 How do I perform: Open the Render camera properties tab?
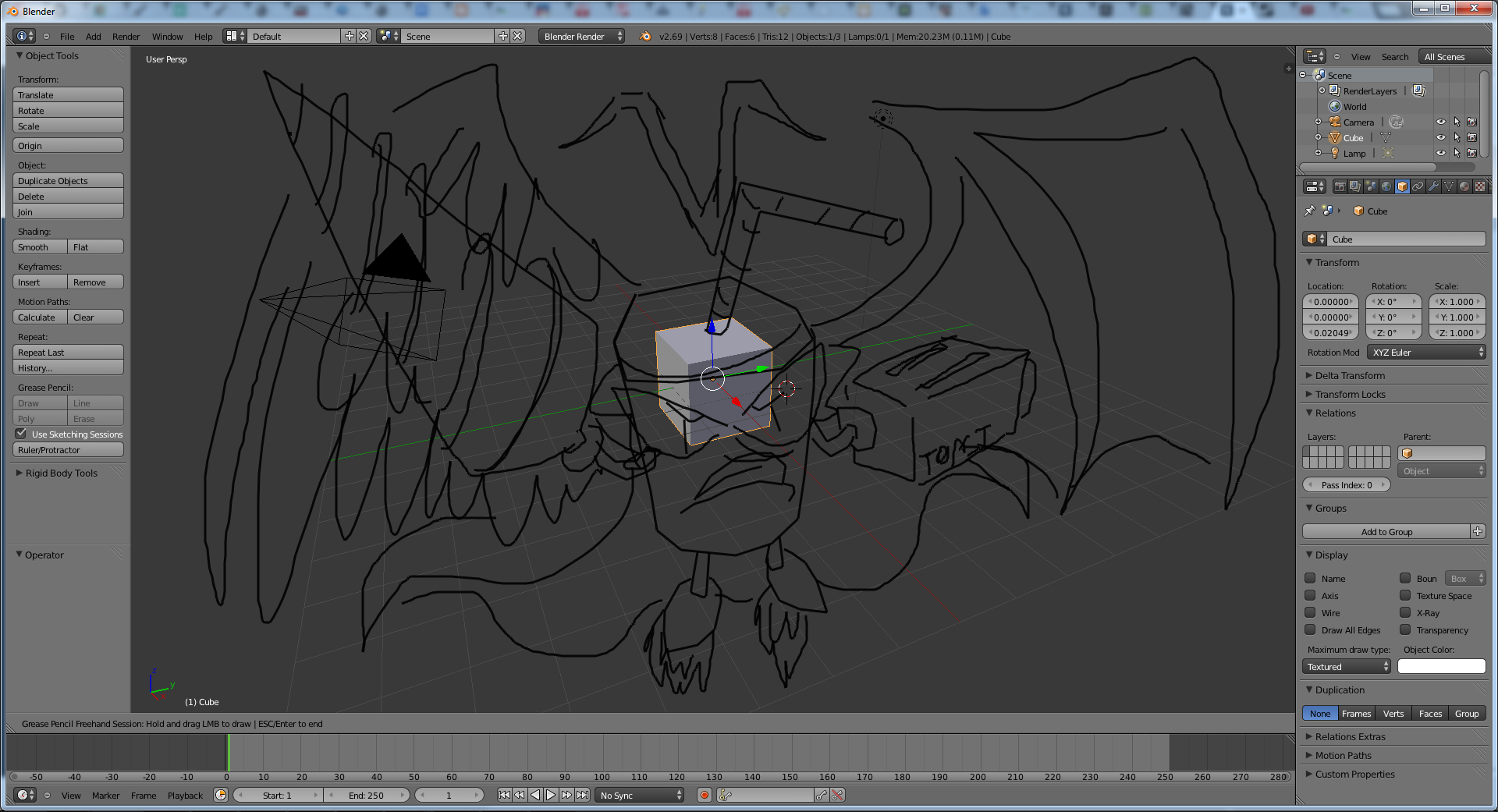1340,186
